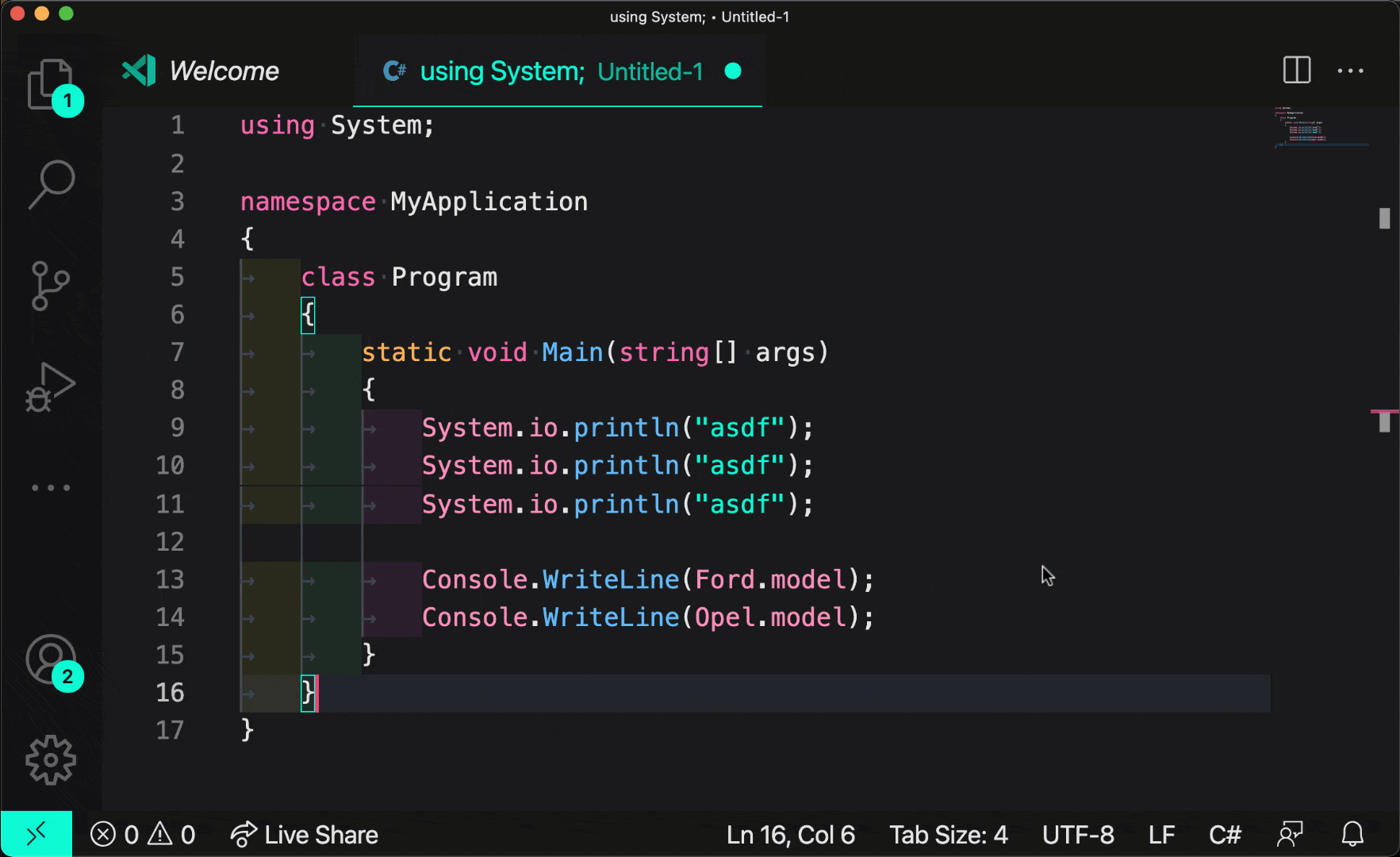
Task: Open the LF line ending selector
Action: coord(1161,834)
